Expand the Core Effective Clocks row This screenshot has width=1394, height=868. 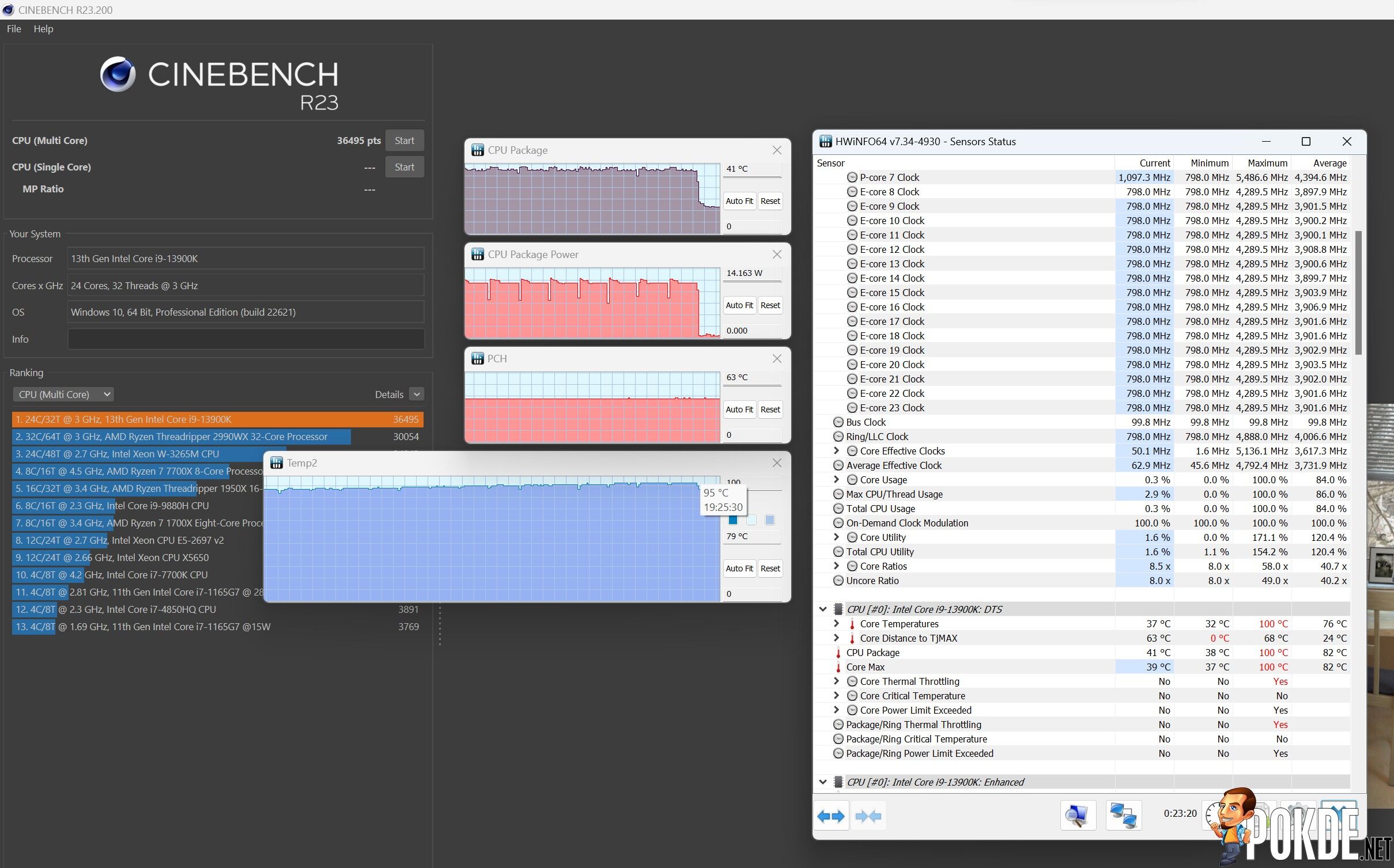(x=836, y=451)
